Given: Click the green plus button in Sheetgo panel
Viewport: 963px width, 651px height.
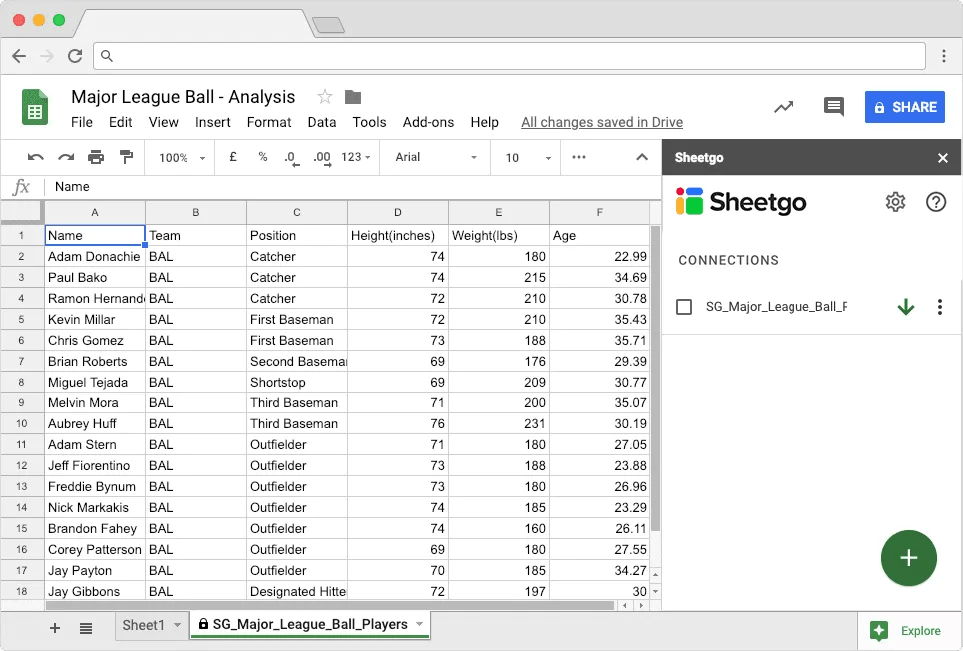Looking at the screenshot, I should (908, 557).
